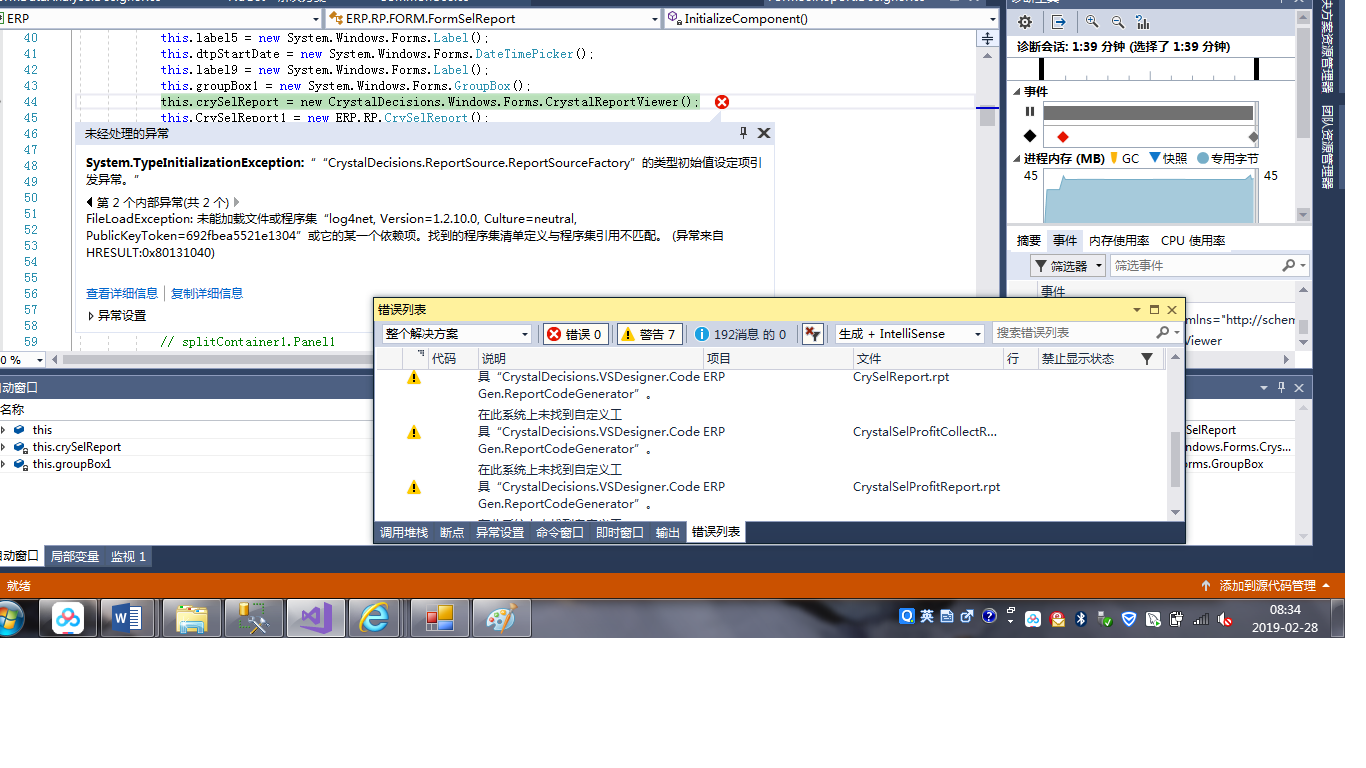This screenshot has height=768, width=1366.
Task: Select the warning icon for CrystalSelProfitReport.rpt
Action: click(414, 487)
